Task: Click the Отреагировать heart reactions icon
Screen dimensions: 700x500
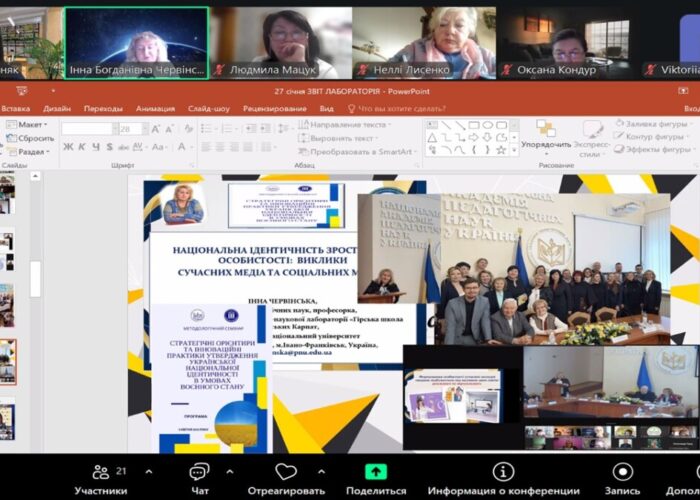Action: click(287, 472)
